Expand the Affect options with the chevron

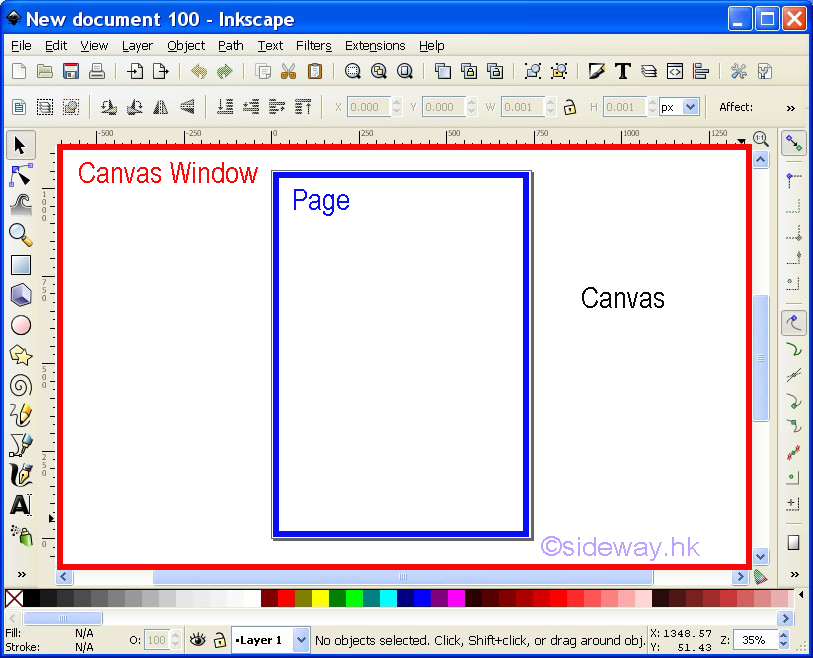[x=790, y=106]
